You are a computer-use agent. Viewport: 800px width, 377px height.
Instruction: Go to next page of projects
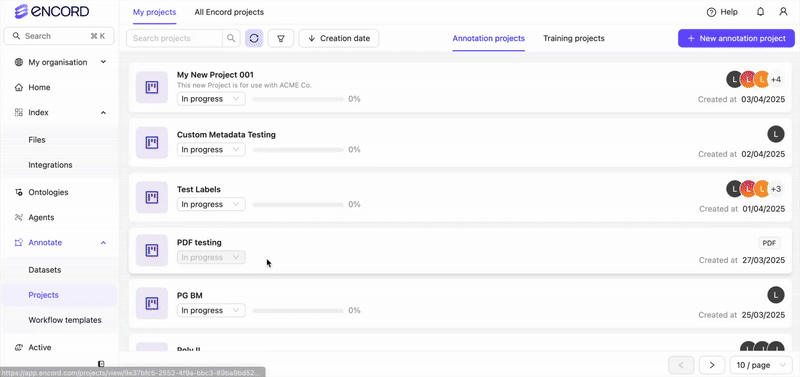[x=712, y=365]
